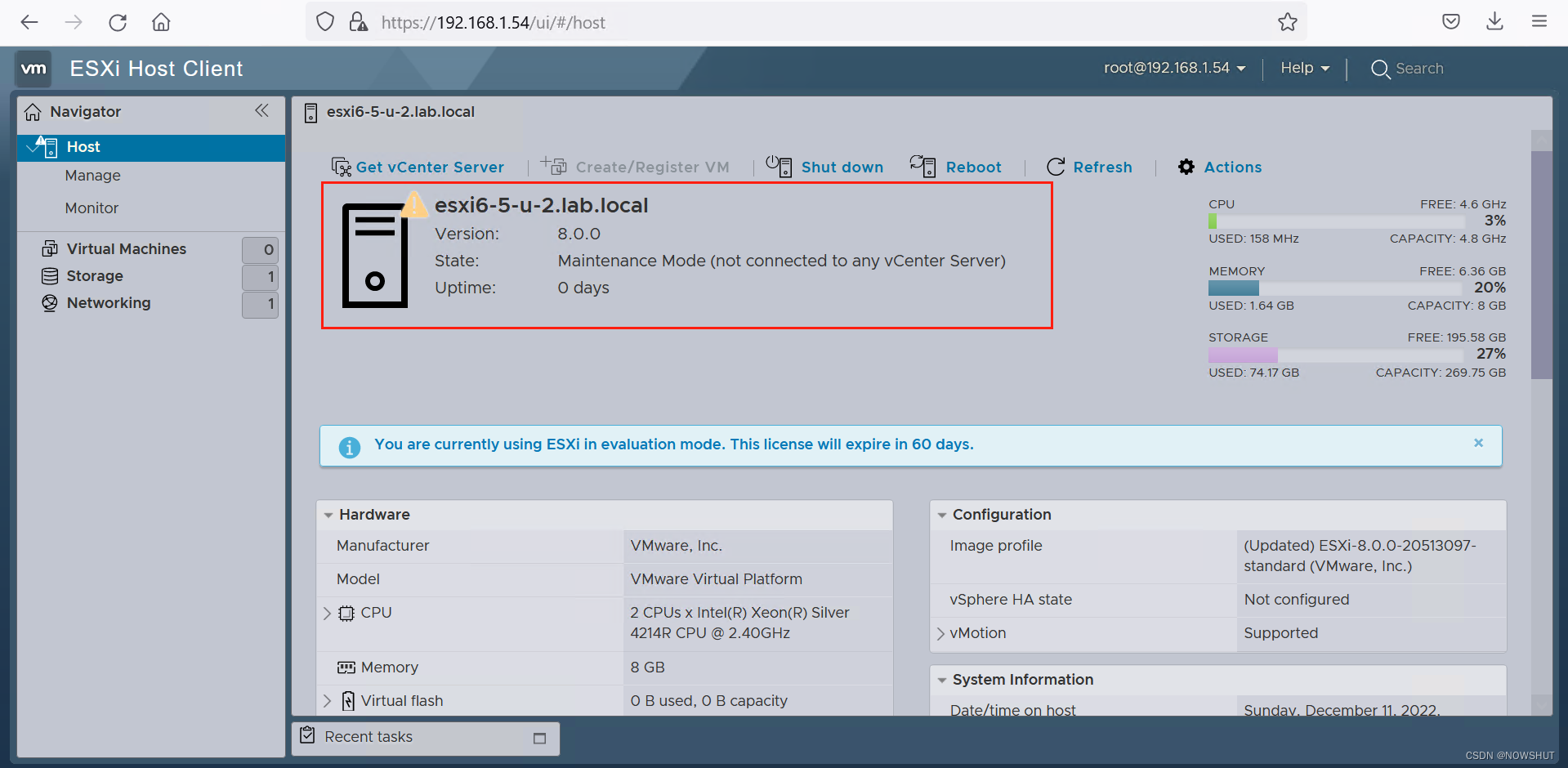Click the esxi6-5-u-2.lab.local breadcrumb title
The width and height of the screenshot is (1568, 768).
[x=400, y=112]
